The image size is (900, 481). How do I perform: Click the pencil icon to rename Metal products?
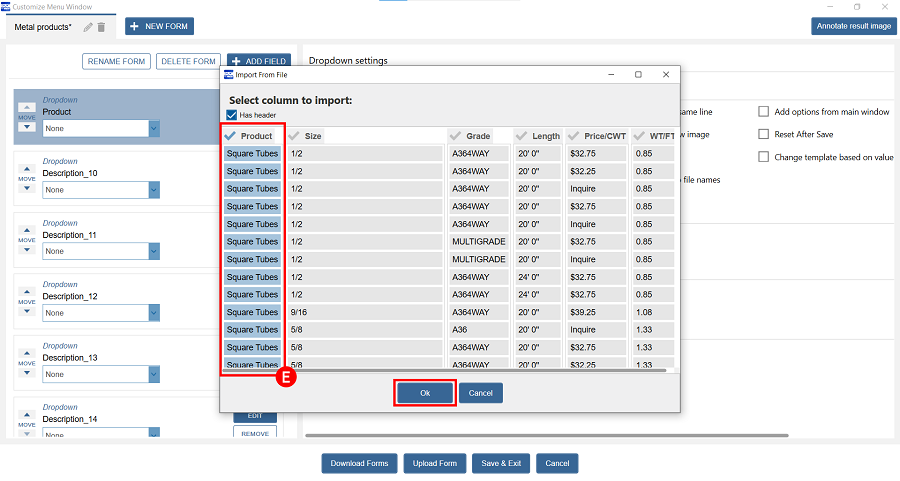[88, 27]
